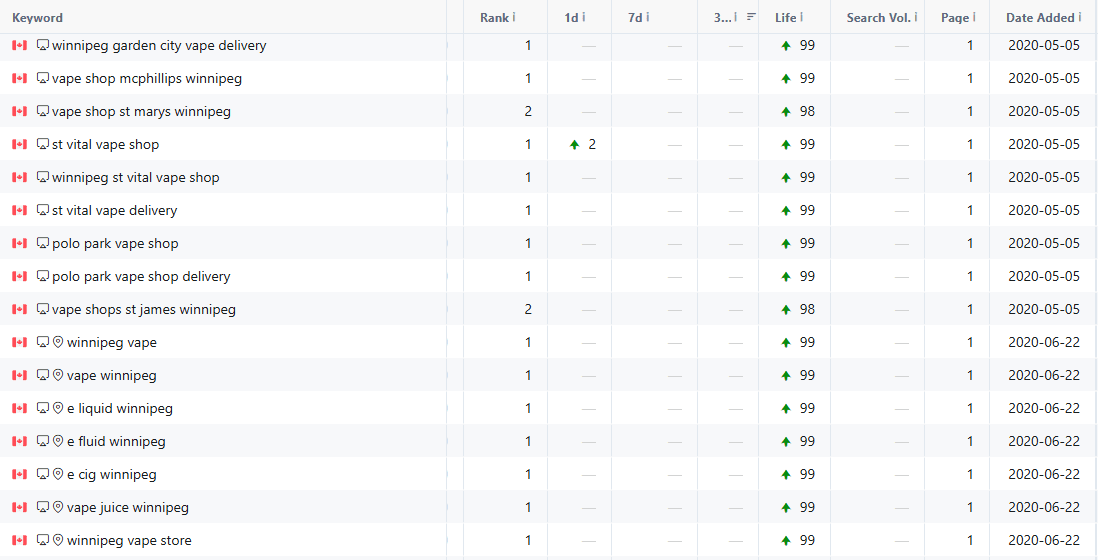Click the location pin icon for vape juice winnipeg
Viewport: 1098px width, 560px height.
58,507
